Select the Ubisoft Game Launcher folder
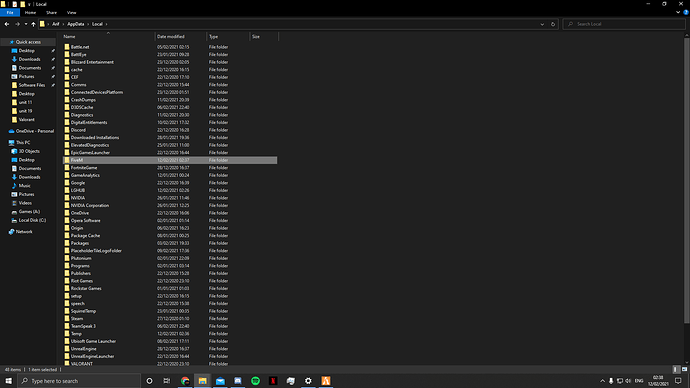This screenshot has width=690, height=388. (x=93, y=341)
